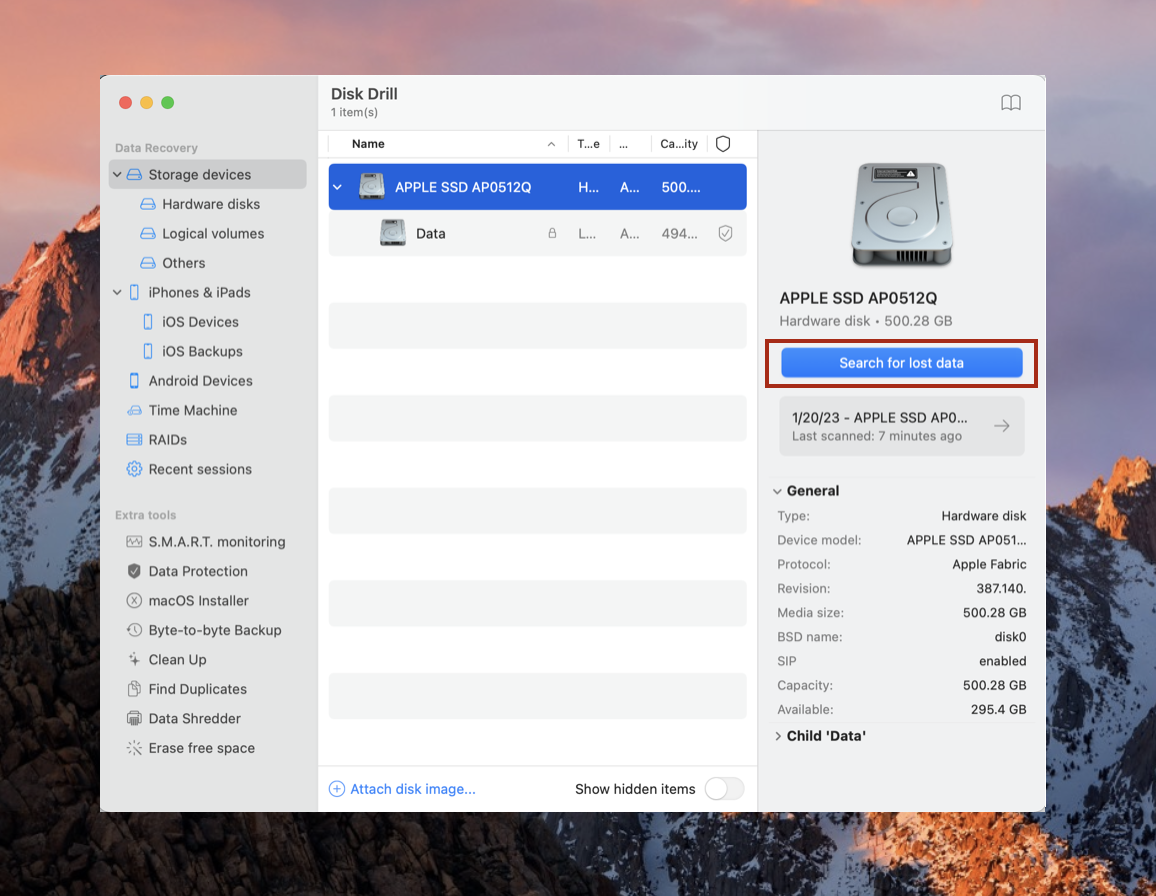Click the Revision value 387.140.
The height and width of the screenshot is (896, 1156).
point(1001,588)
